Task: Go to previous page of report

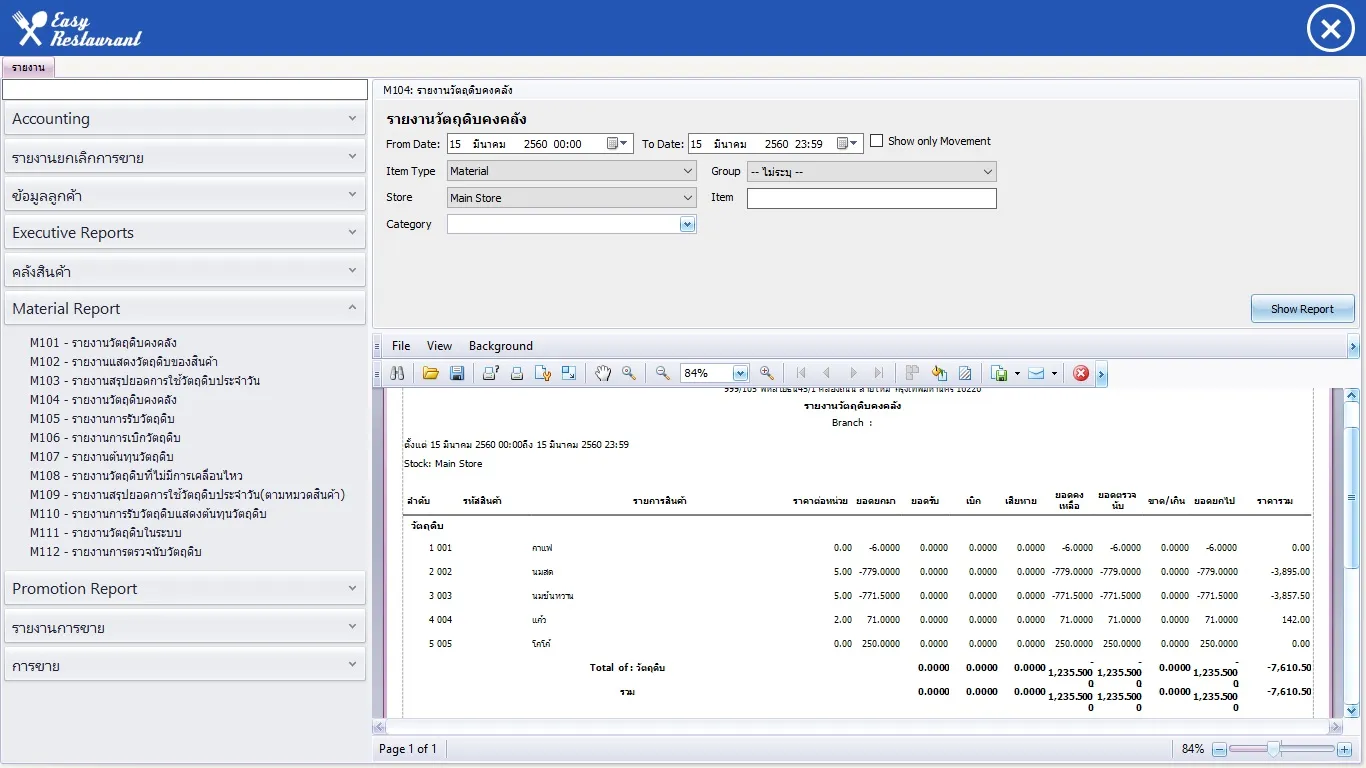Action: coord(827,373)
